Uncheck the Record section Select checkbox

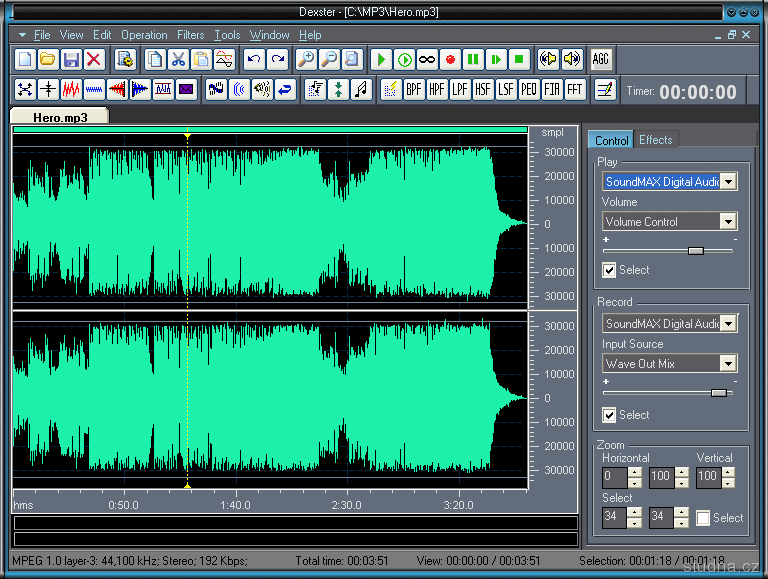coord(609,415)
